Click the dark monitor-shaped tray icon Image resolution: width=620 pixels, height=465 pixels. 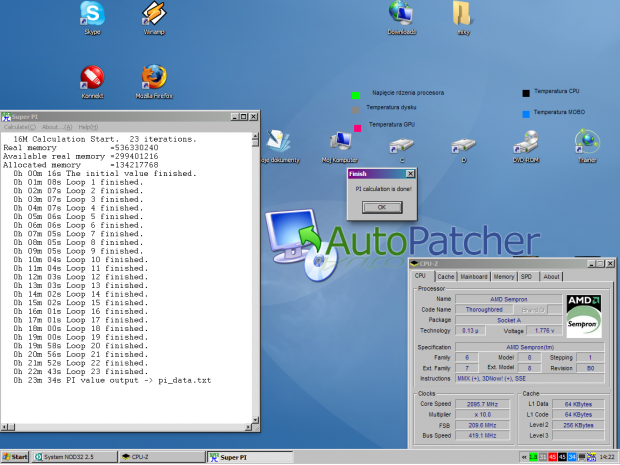[581, 457]
